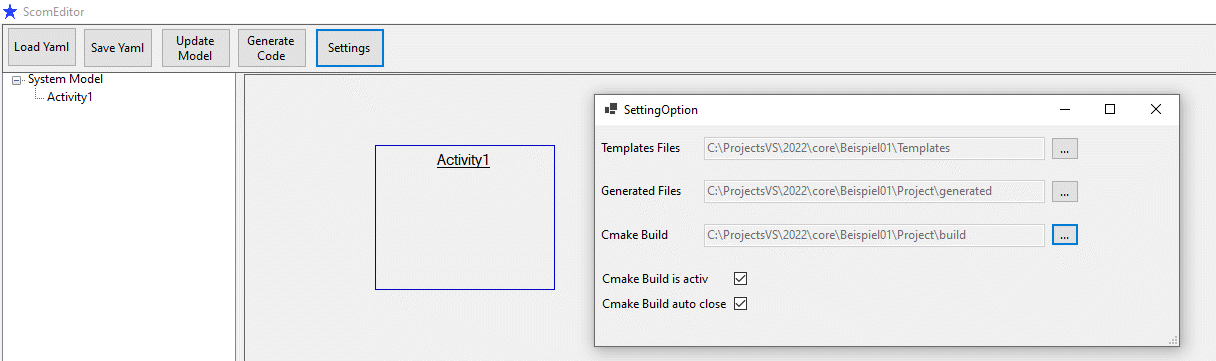Click the Generate Code button
Viewport: 1216px width, 361px height.
click(271, 48)
